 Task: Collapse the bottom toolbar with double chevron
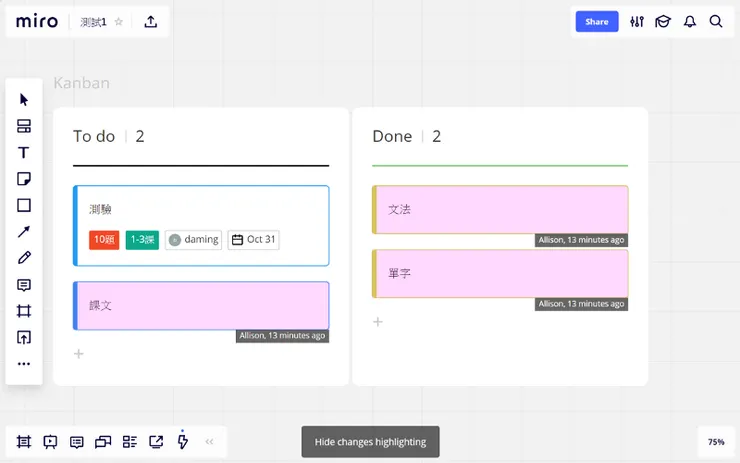pos(209,441)
